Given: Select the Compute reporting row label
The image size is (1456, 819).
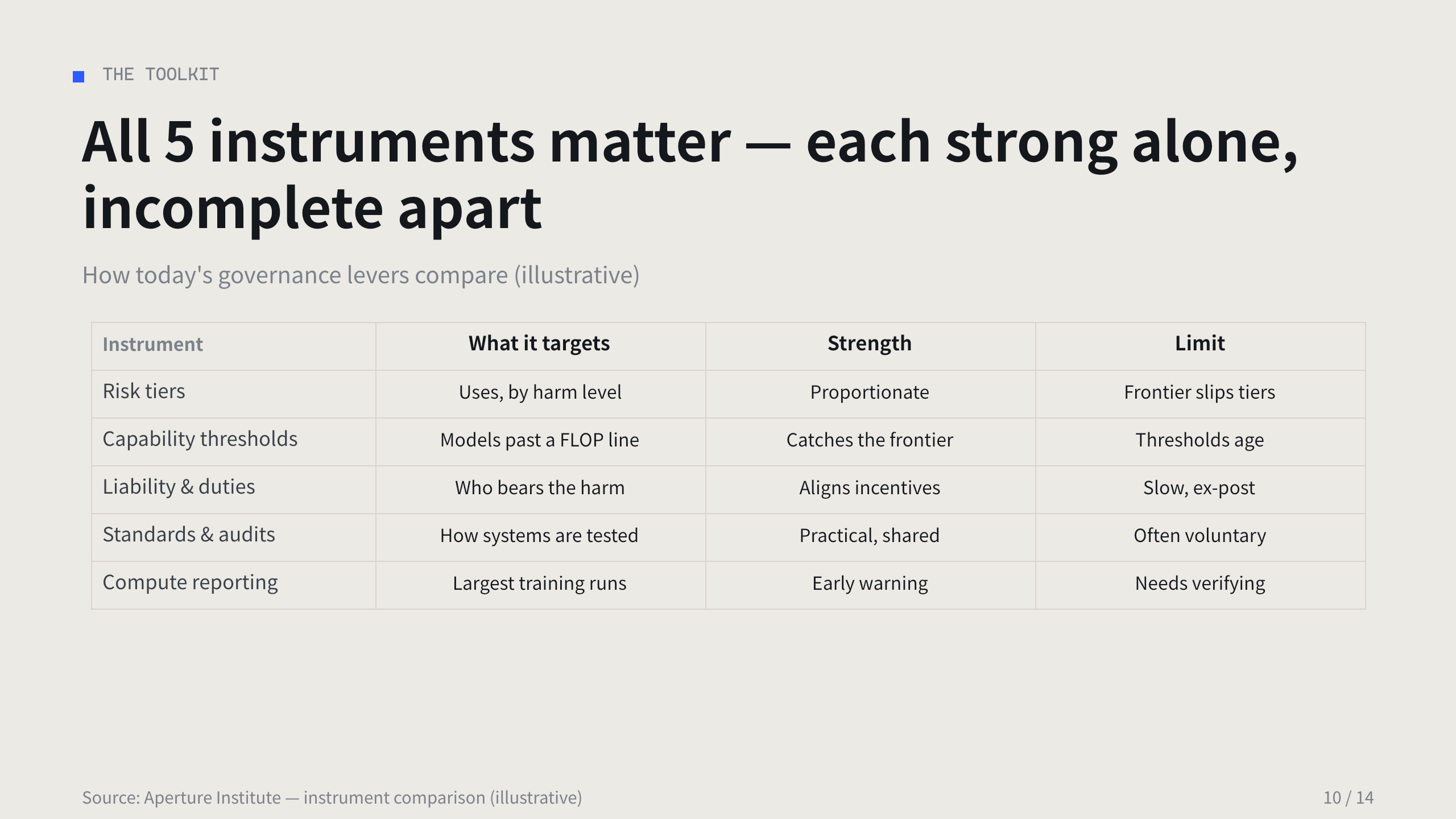Looking at the screenshot, I should 190,582.
